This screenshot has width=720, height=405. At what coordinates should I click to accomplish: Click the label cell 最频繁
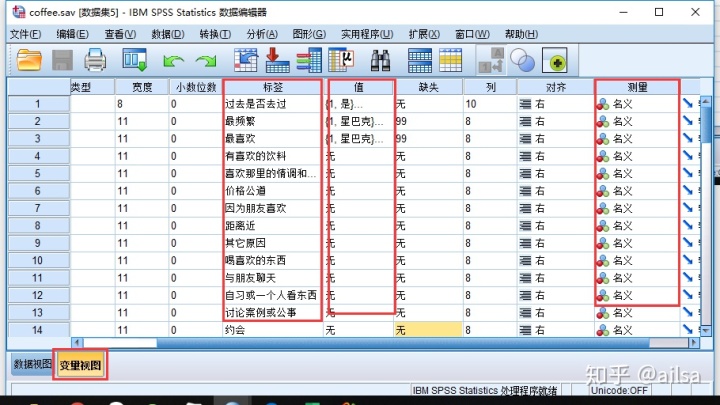[x=273, y=122]
